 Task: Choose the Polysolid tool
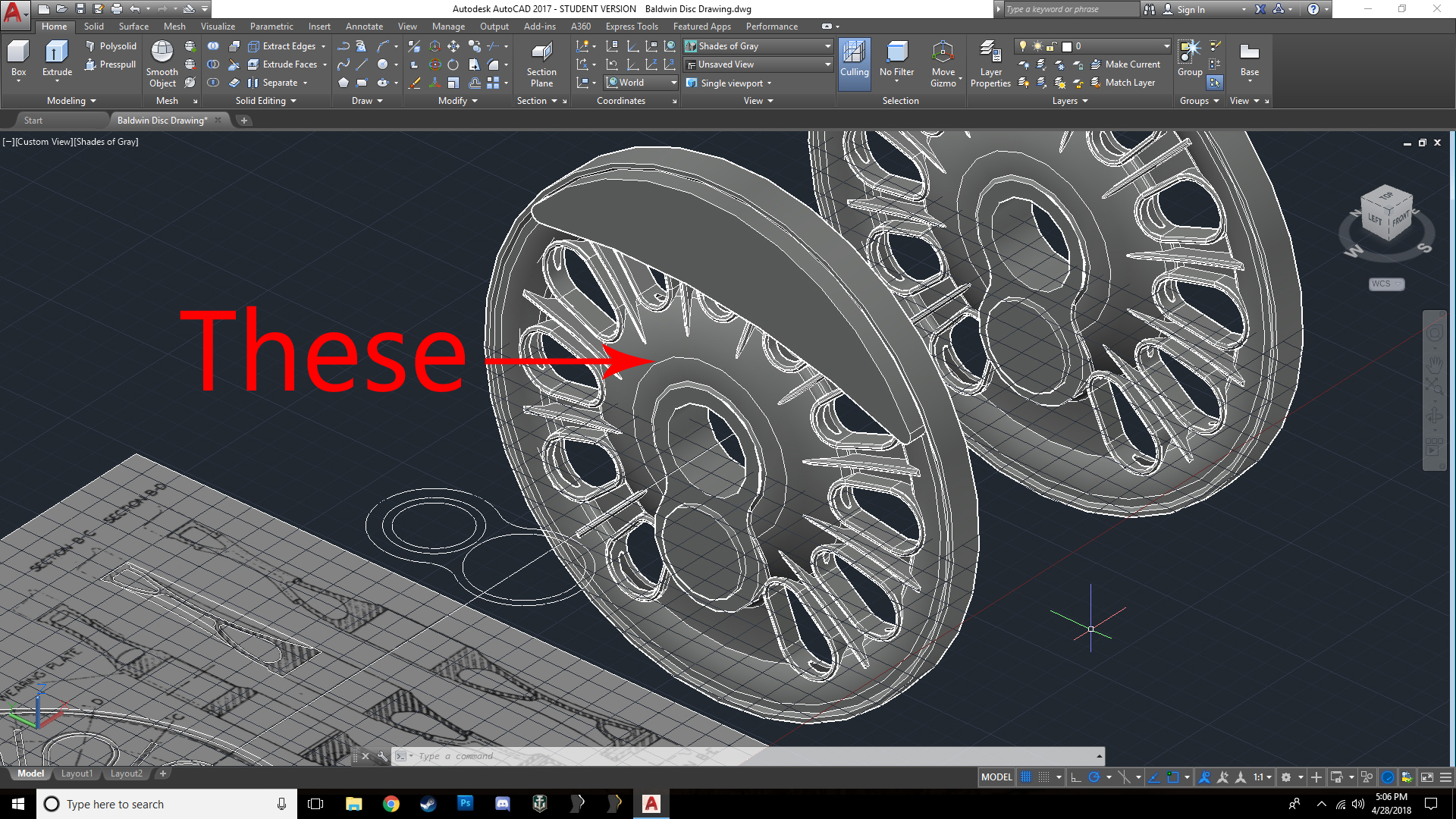pos(111,46)
